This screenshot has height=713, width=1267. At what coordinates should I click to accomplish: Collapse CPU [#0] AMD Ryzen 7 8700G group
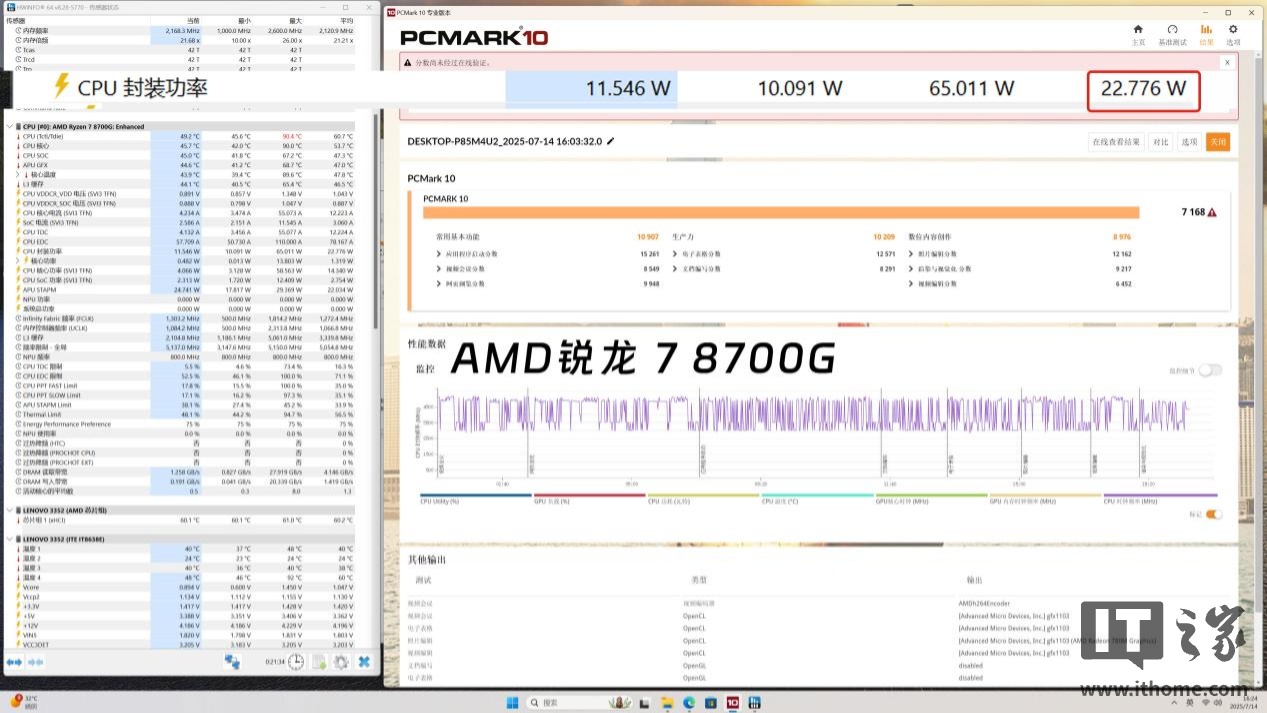click(x=10, y=127)
